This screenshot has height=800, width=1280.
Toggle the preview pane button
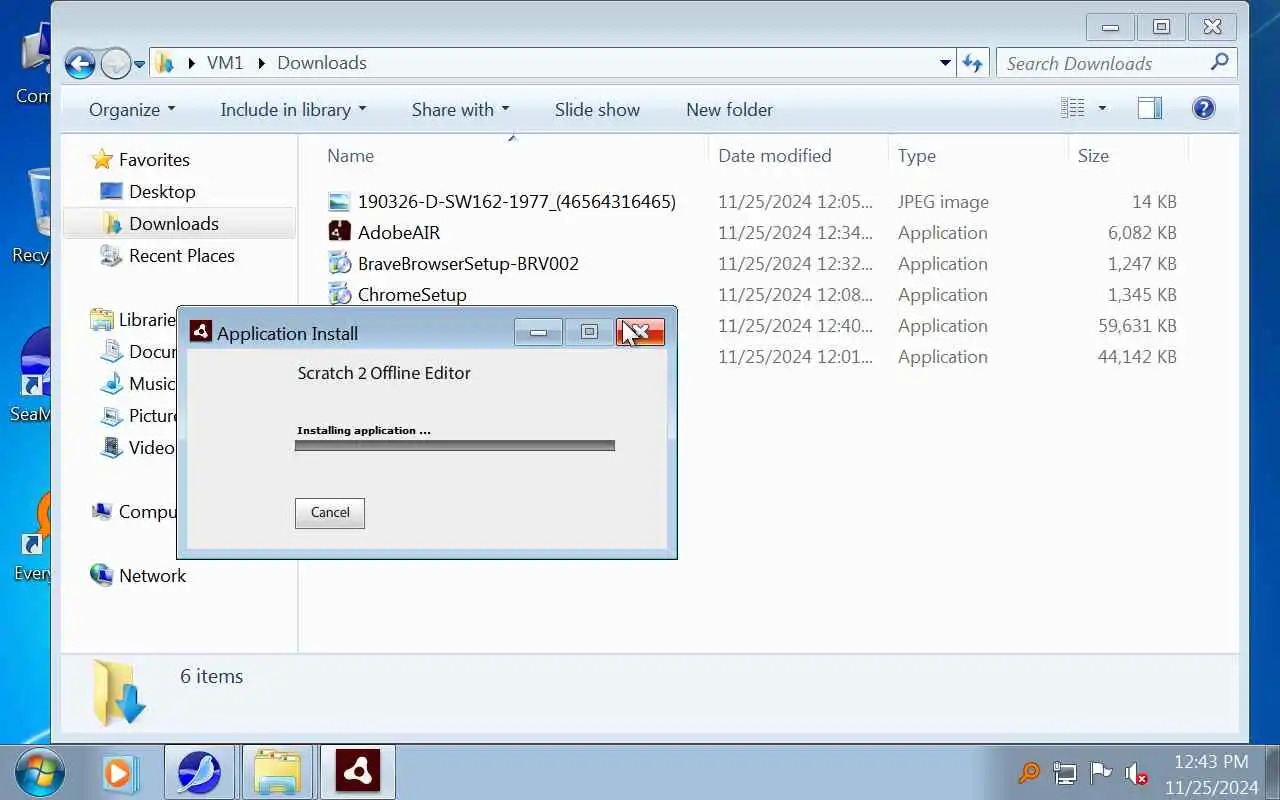[x=1150, y=108]
